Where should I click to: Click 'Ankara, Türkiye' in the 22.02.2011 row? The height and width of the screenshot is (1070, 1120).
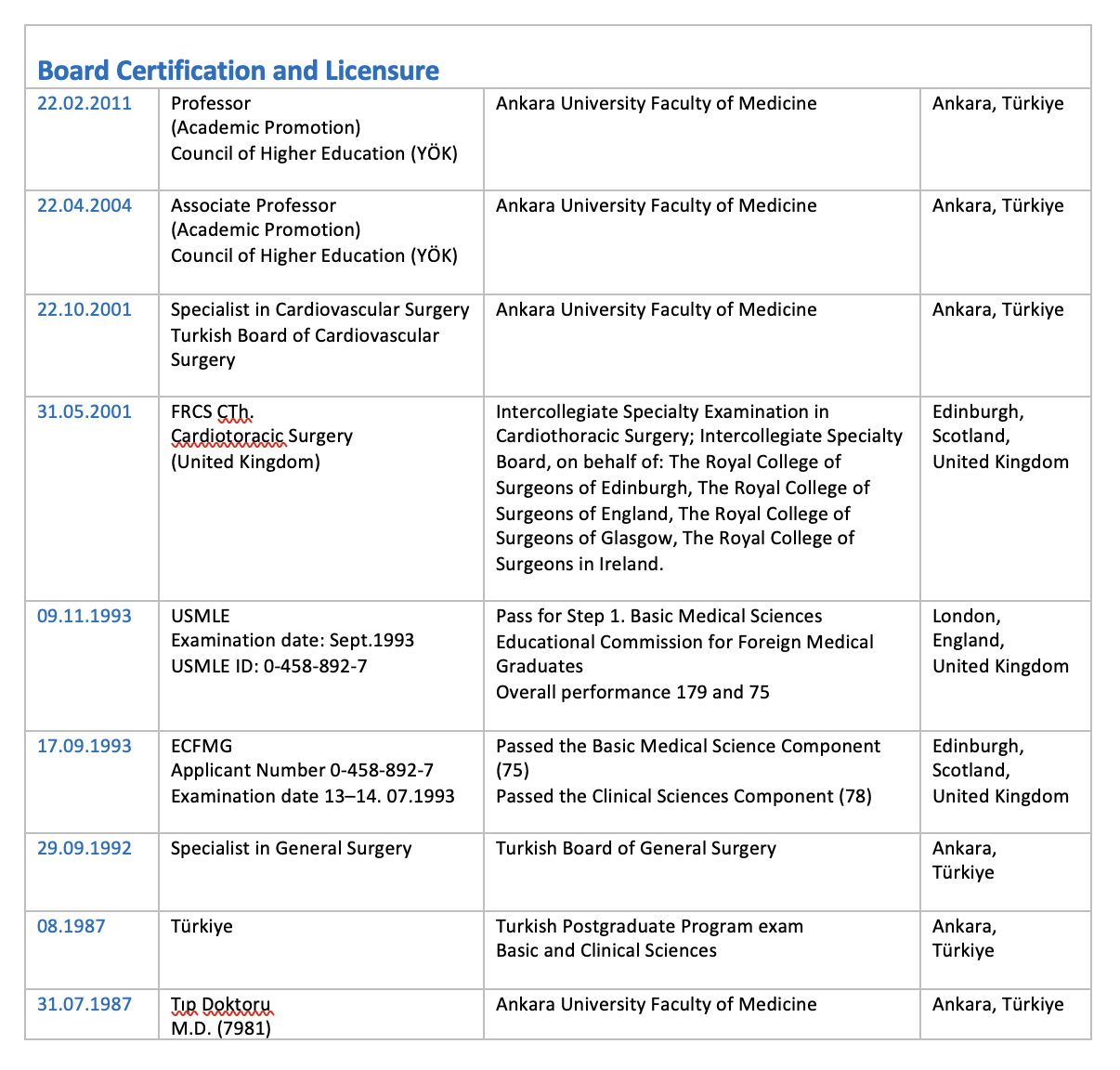pos(998,103)
